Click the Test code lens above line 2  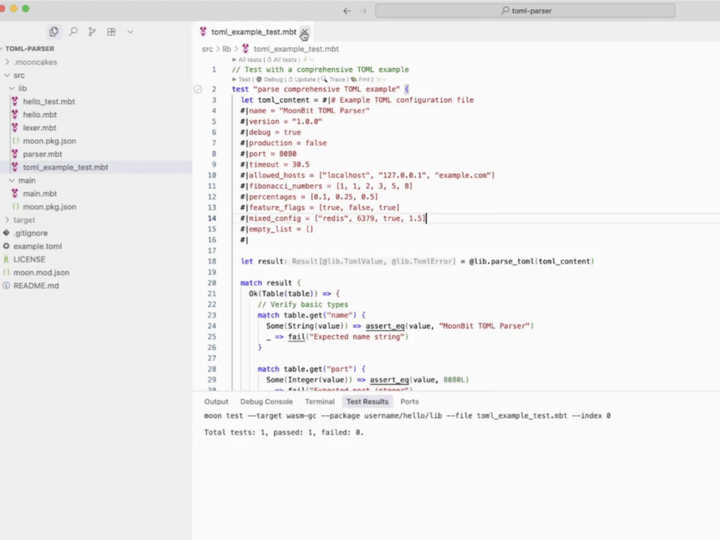(242, 79)
